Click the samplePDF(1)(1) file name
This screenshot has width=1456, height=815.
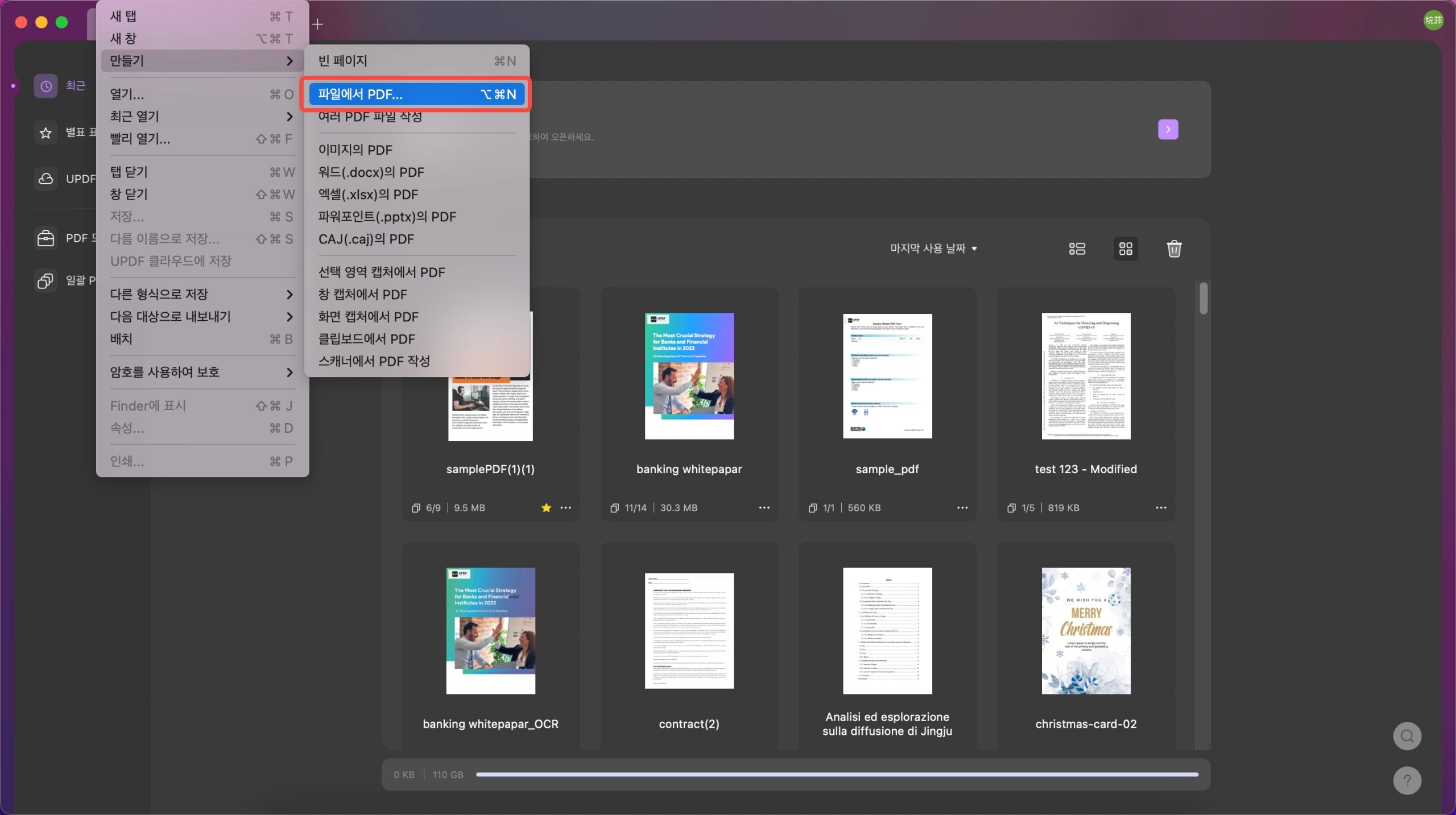[490, 469]
